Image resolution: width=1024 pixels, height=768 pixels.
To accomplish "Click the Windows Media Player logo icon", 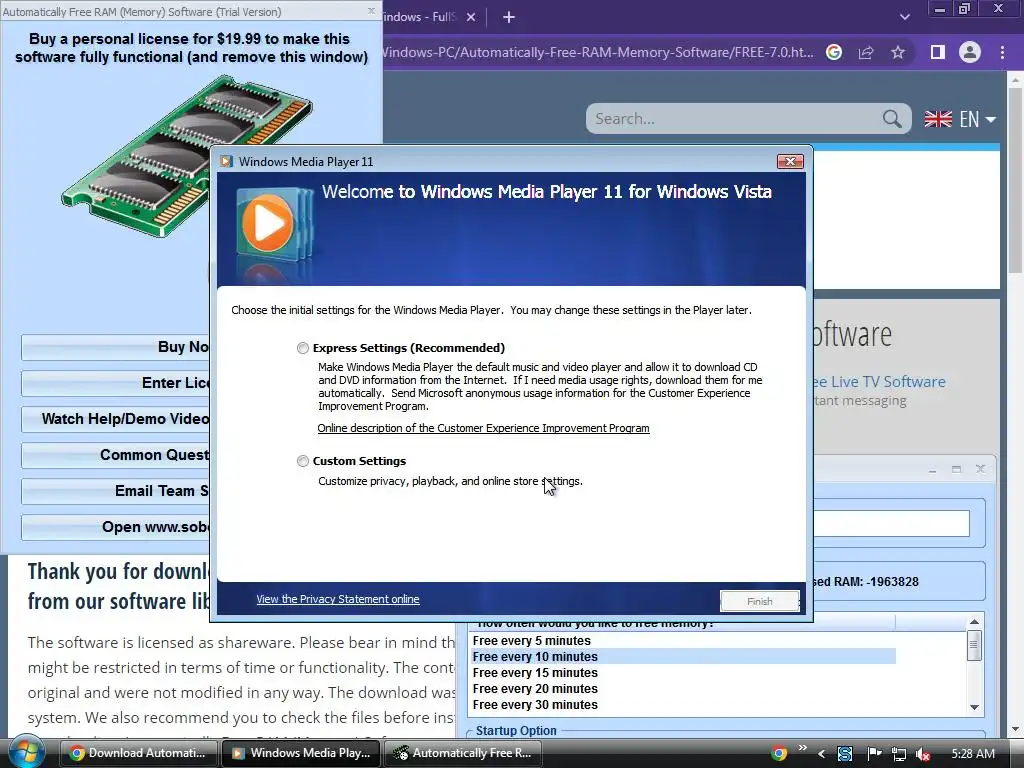I will pyautogui.click(x=272, y=225).
